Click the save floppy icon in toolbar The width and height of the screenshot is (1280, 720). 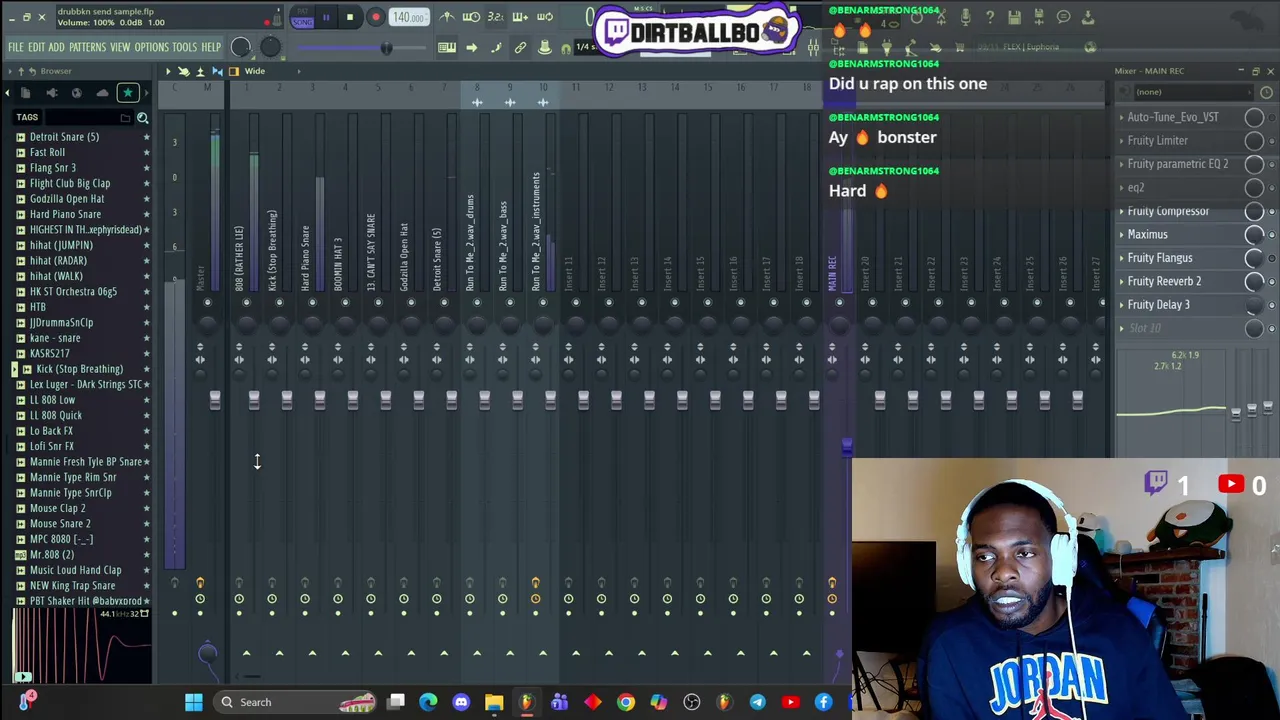point(1014,17)
